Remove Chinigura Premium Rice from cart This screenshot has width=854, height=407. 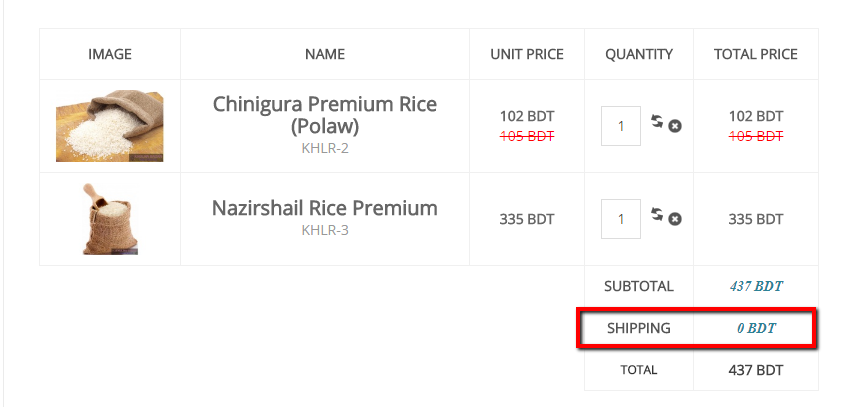(x=675, y=126)
